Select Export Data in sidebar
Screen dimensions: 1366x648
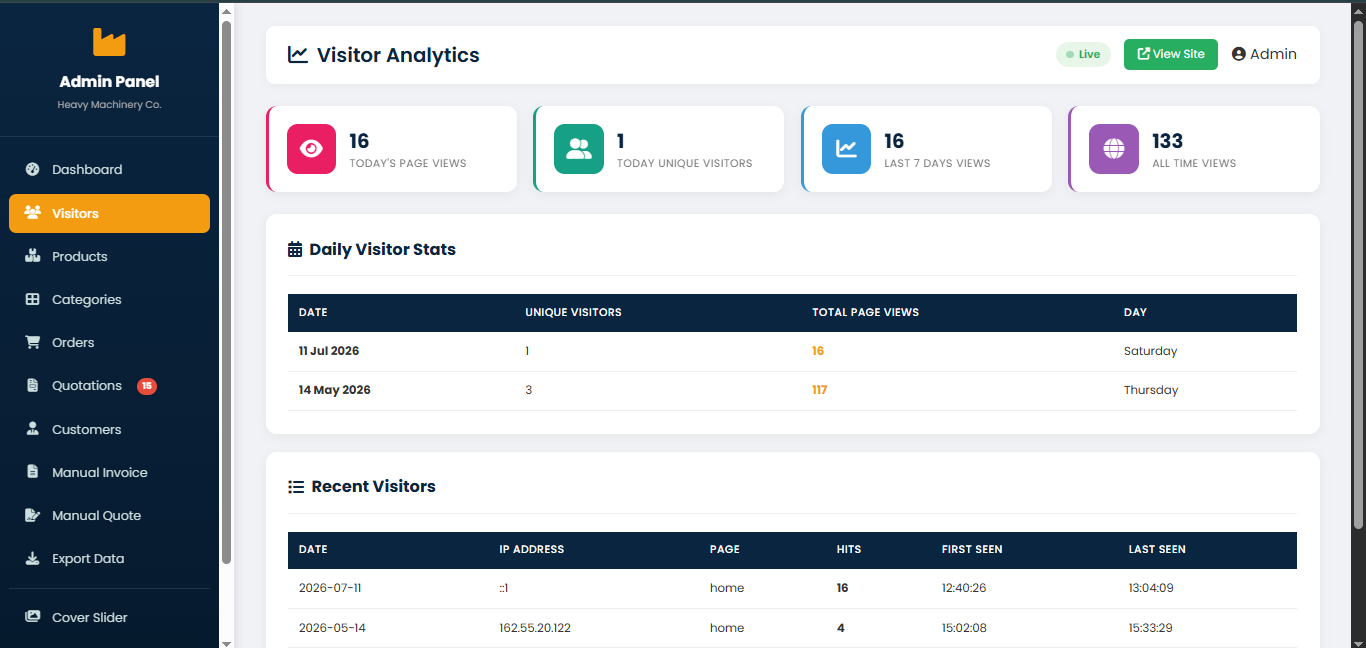pyautogui.click(x=109, y=558)
